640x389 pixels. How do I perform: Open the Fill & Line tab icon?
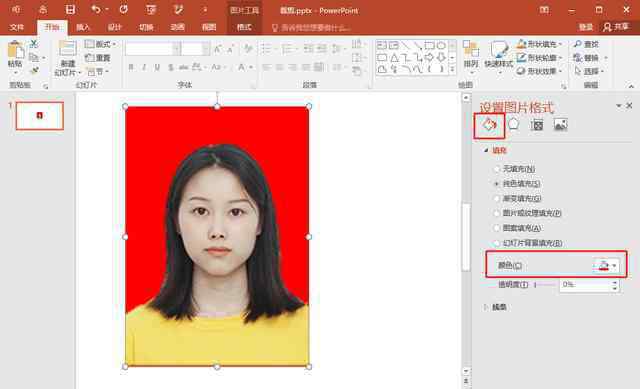tap(489, 125)
